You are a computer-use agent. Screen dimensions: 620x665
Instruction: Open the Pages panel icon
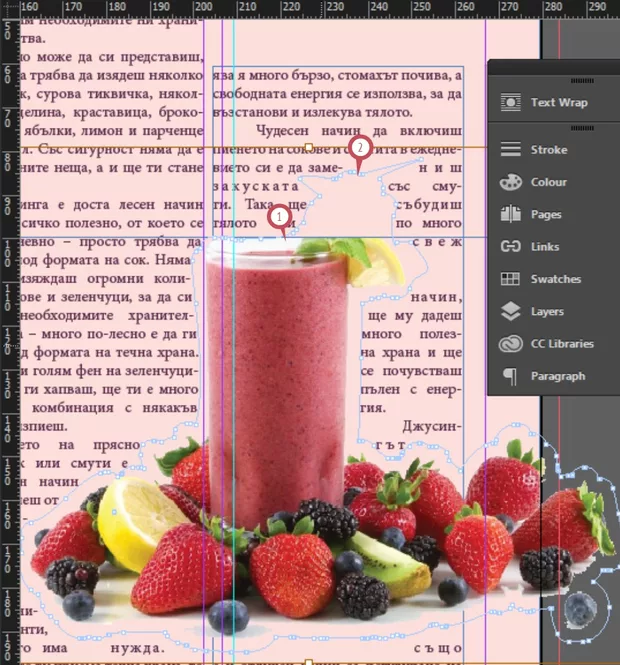tap(511, 214)
